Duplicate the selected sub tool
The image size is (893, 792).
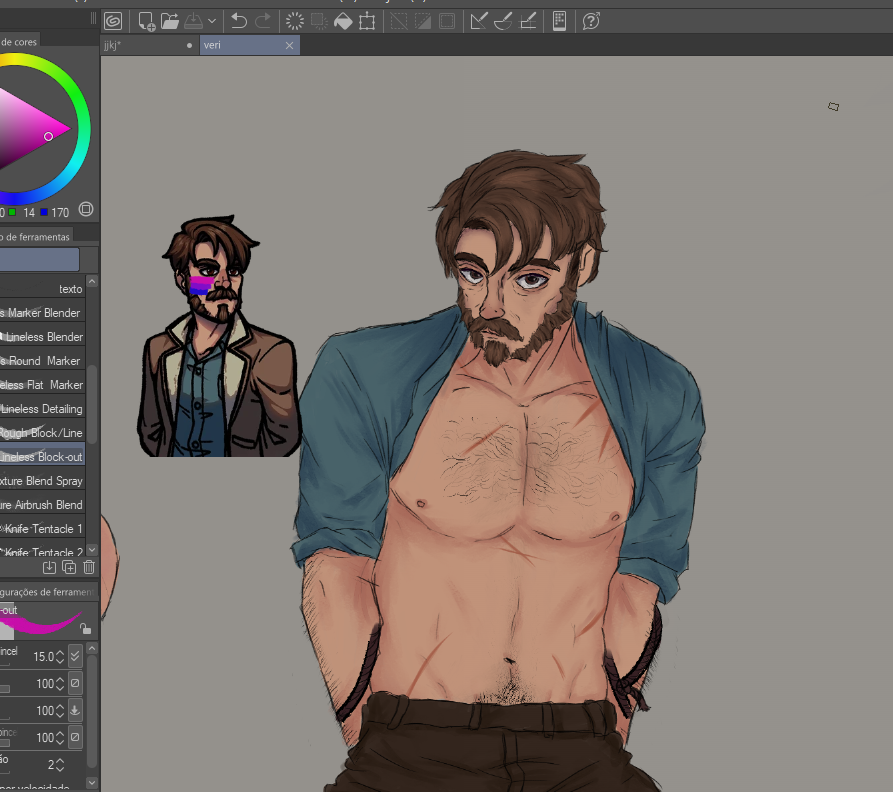pos(69,567)
